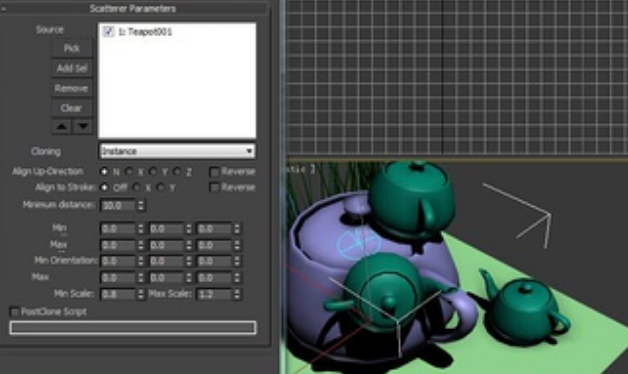Select N radio for Align Up-Direction
Viewport: 628px width, 374px height.
pyautogui.click(x=105, y=171)
